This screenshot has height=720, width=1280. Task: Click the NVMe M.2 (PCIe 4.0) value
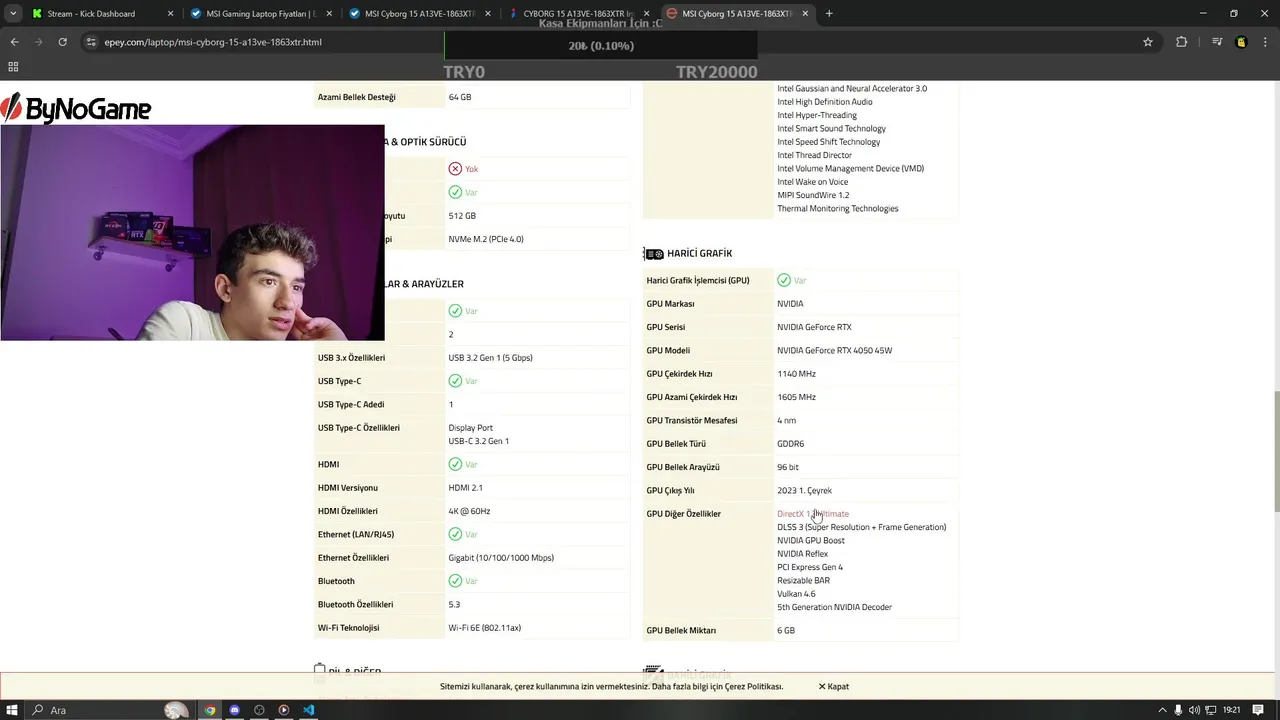tap(486, 239)
